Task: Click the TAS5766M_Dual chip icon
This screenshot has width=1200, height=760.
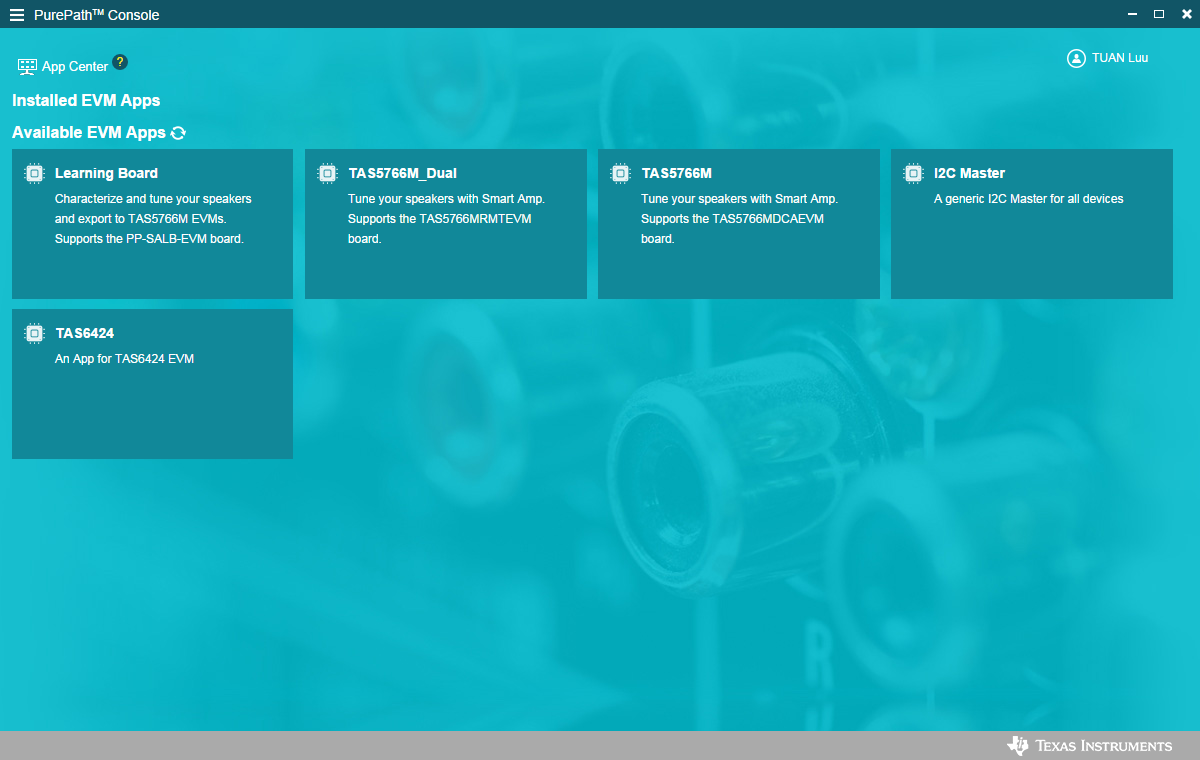Action: point(327,173)
